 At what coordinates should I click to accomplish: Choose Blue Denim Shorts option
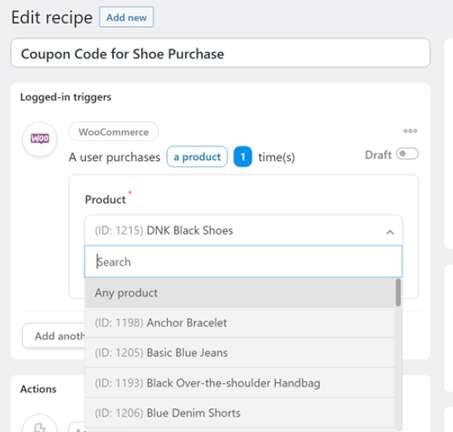pos(240,413)
